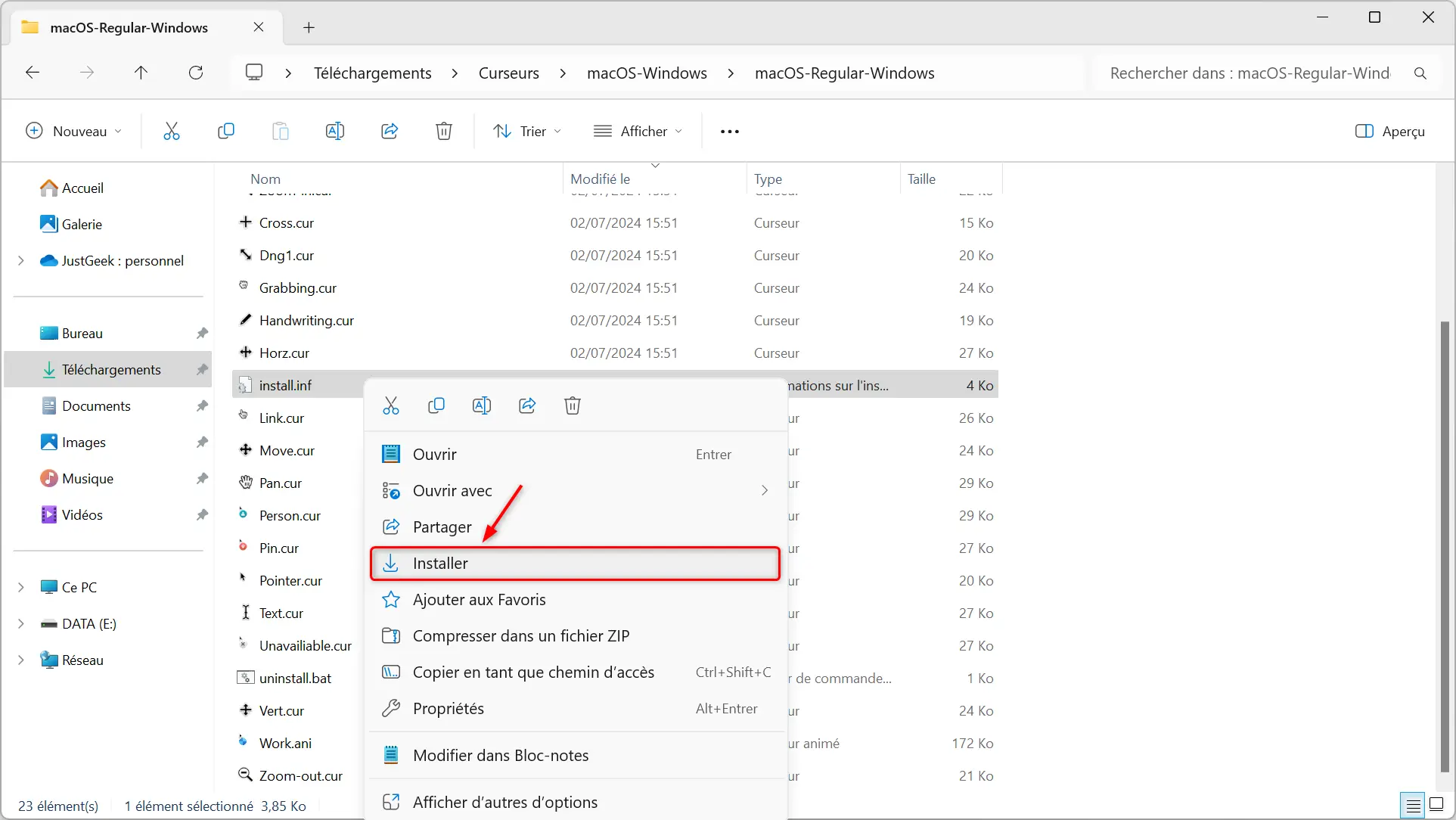Click the vertical scrollbar of file list
Viewport: 1456px width, 820px height.
[1445, 546]
